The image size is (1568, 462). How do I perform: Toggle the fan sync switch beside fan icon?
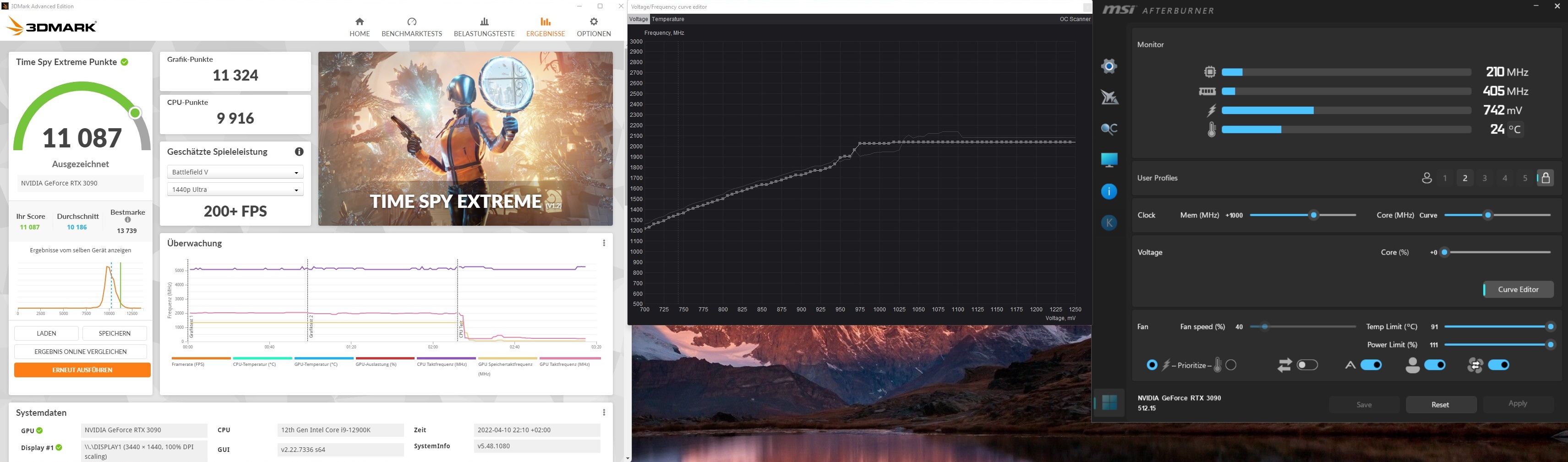tap(1499, 365)
